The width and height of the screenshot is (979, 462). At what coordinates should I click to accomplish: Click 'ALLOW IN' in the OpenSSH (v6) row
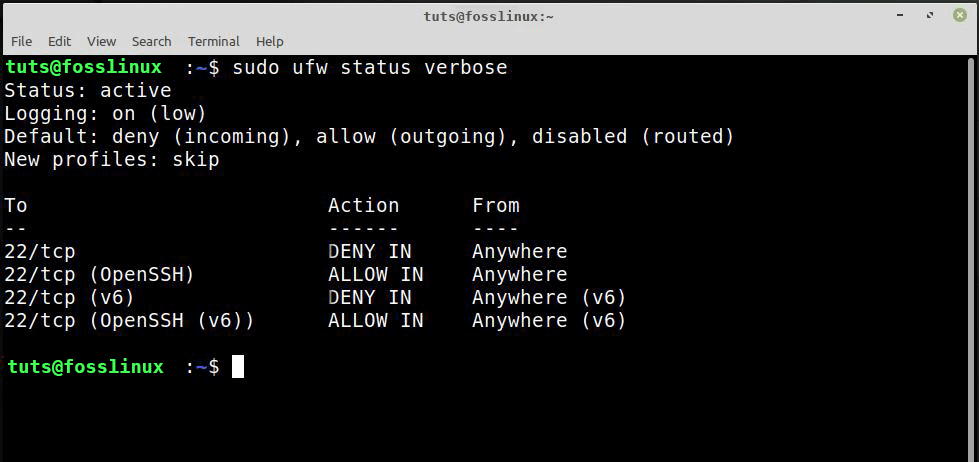(375, 320)
